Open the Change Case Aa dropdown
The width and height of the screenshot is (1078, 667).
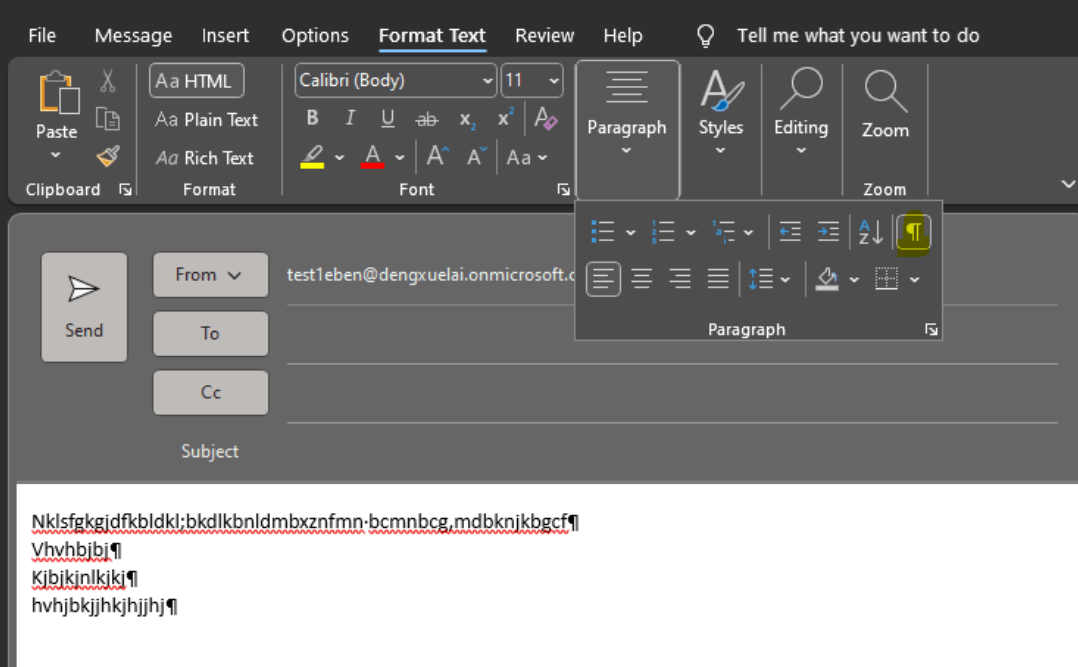tap(527, 157)
